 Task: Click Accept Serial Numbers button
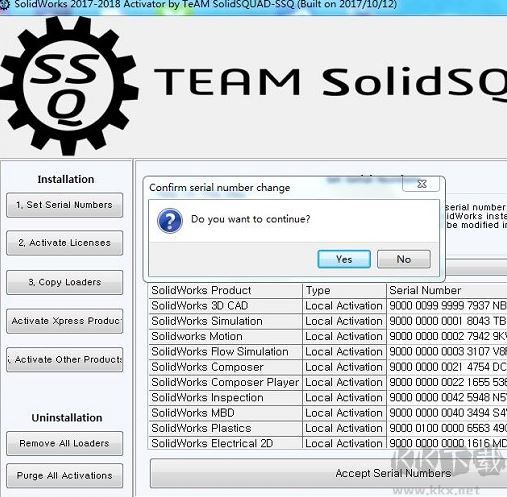point(328,473)
